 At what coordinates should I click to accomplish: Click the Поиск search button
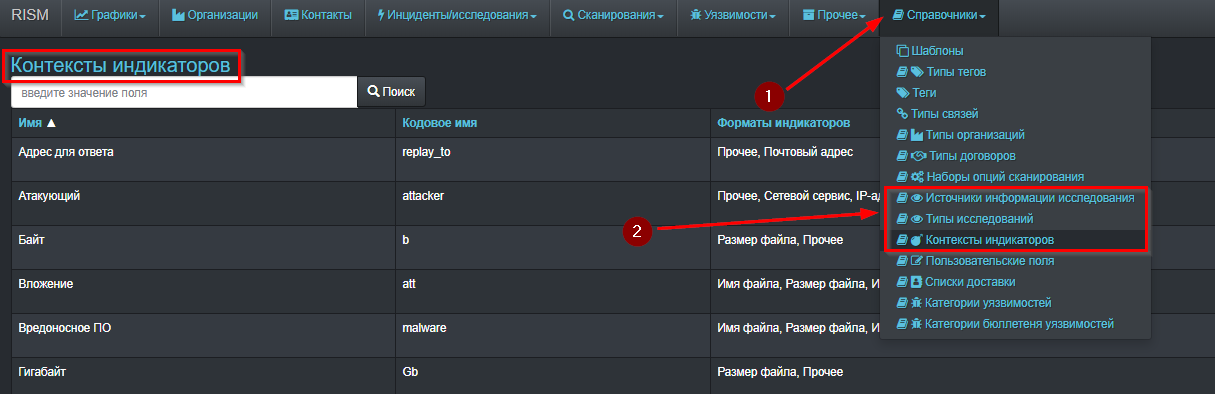click(391, 91)
